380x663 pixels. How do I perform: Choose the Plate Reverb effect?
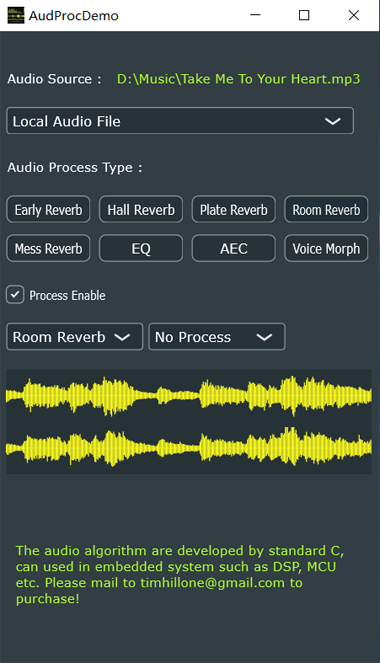point(234,209)
